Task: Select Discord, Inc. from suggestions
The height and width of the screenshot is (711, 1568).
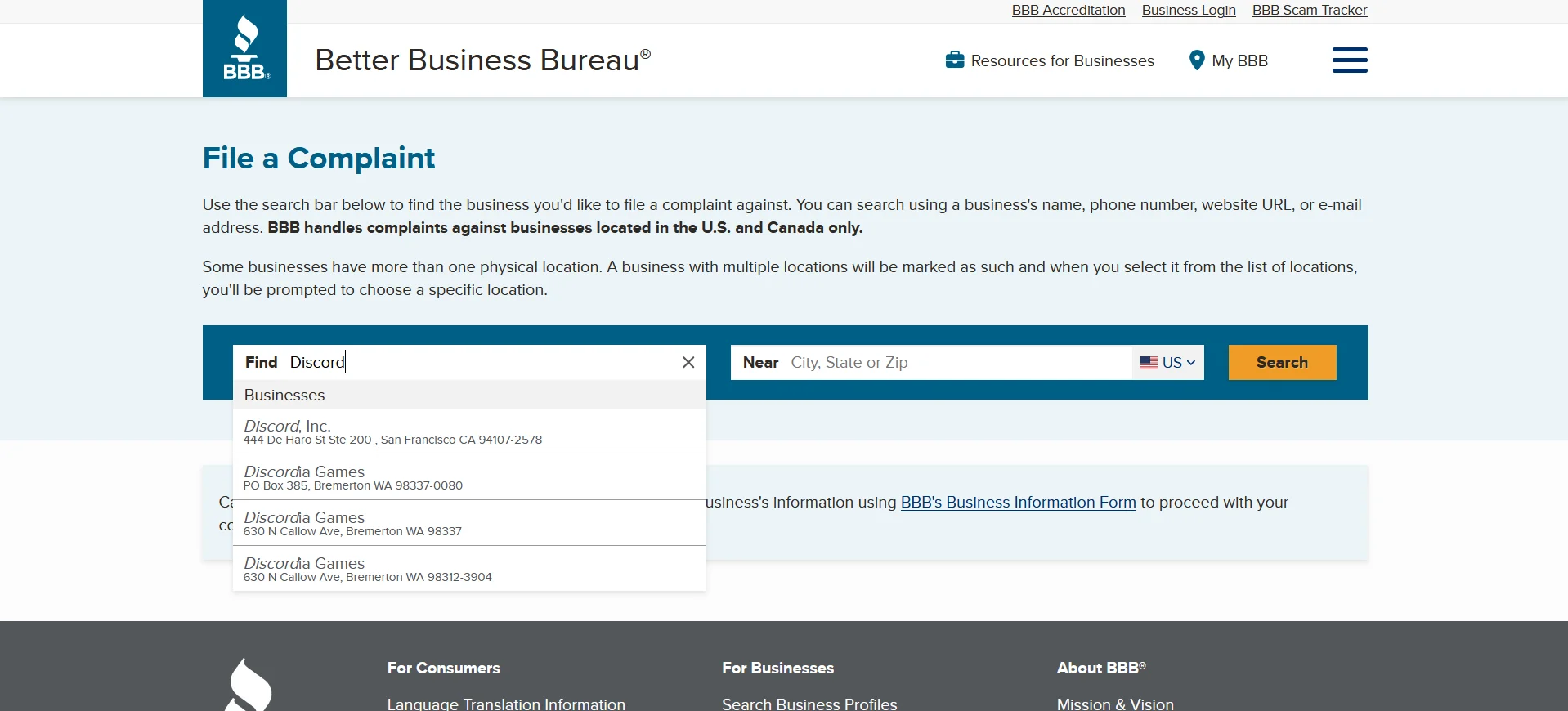Action: click(469, 432)
